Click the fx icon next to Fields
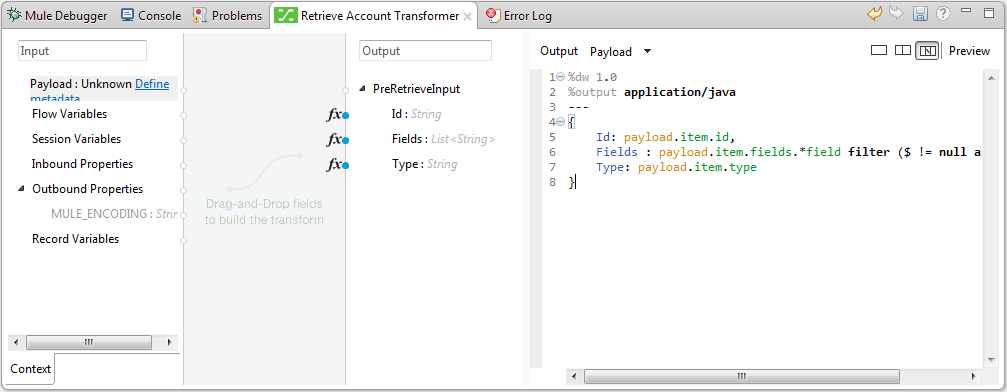Screen dimensions: 1007x392 (x=334, y=140)
